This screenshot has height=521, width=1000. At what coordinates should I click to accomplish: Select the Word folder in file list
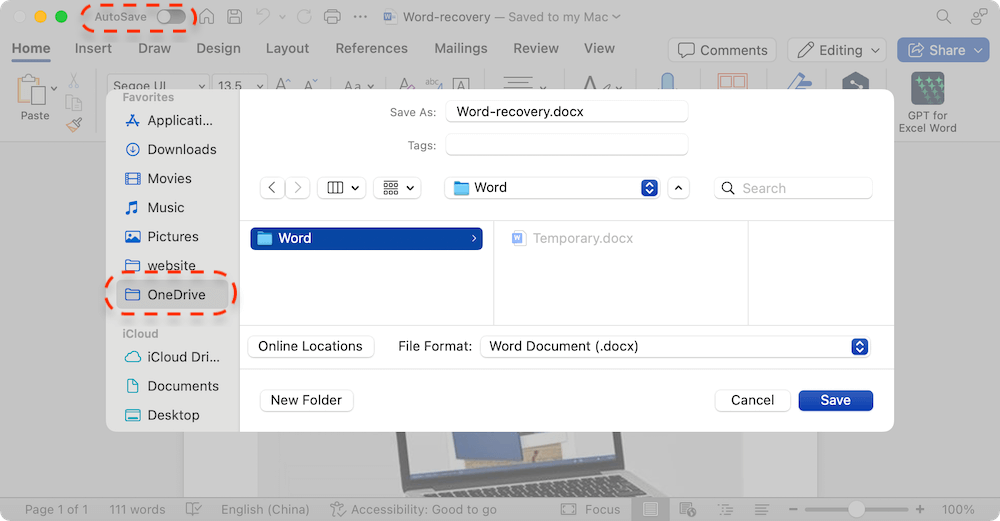366,238
